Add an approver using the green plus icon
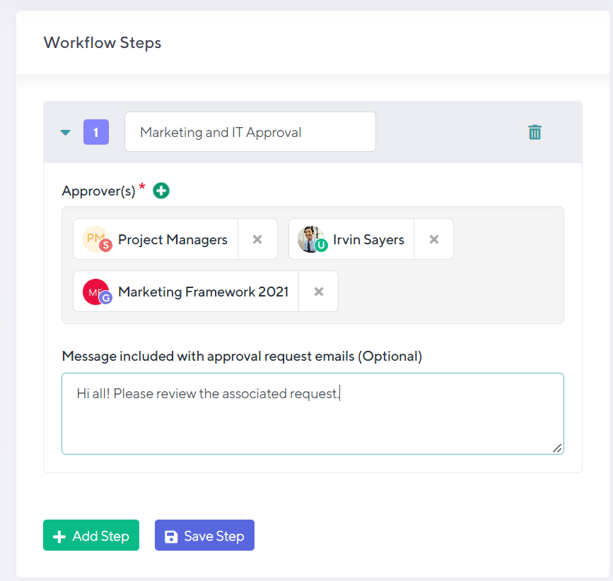The image size is (613, 581). click(161, 191)
